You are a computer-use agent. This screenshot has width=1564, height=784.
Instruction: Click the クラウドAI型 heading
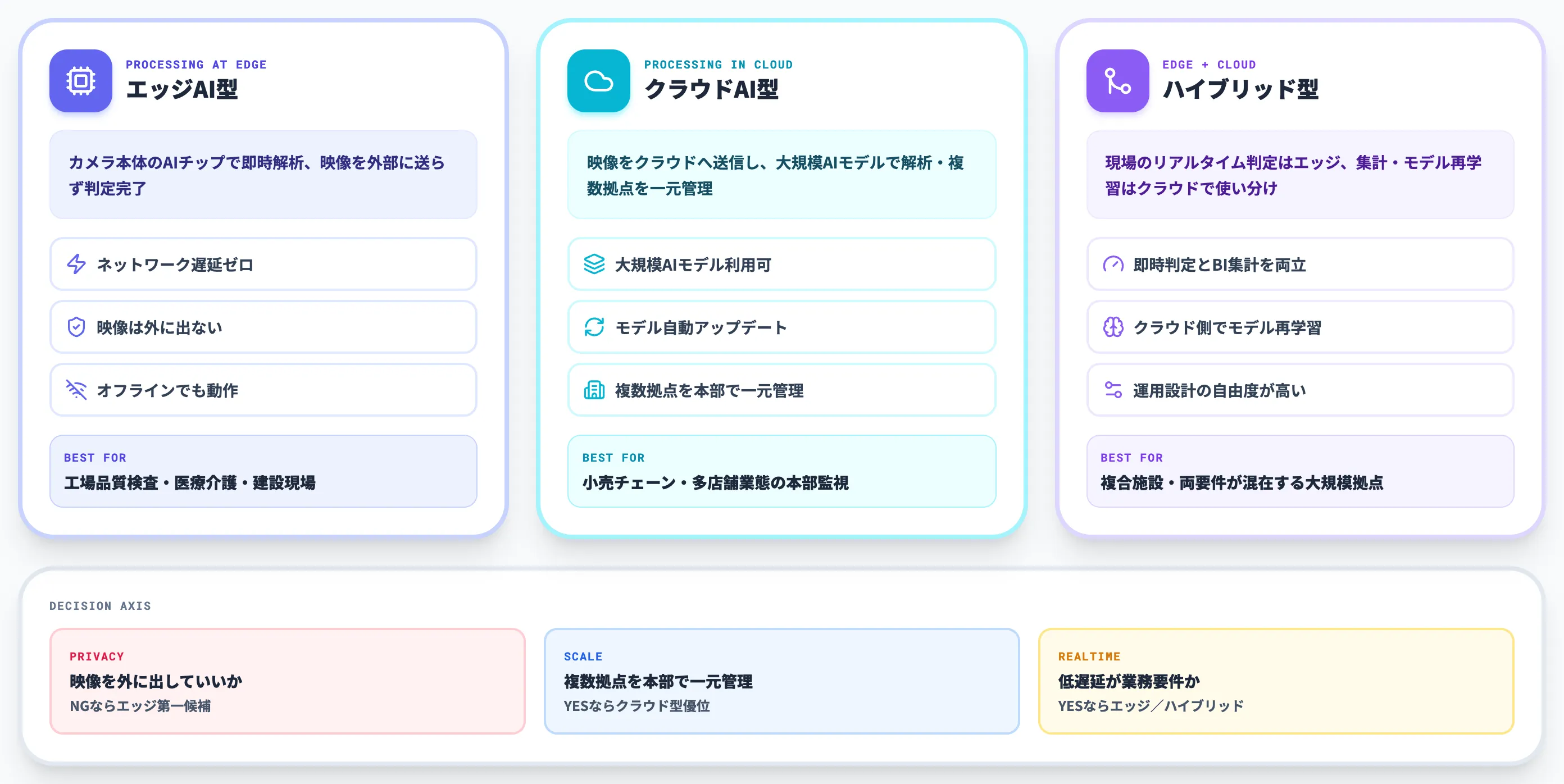(x=712, y=89)
